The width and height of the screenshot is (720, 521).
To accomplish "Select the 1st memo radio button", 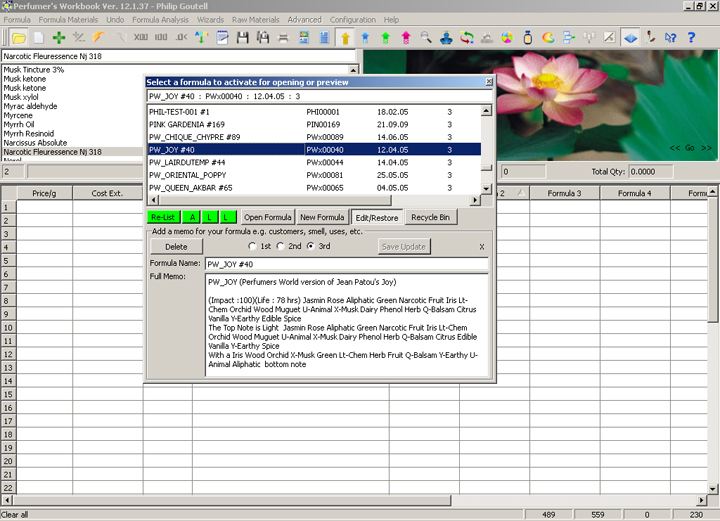I will tap(252, 246).
